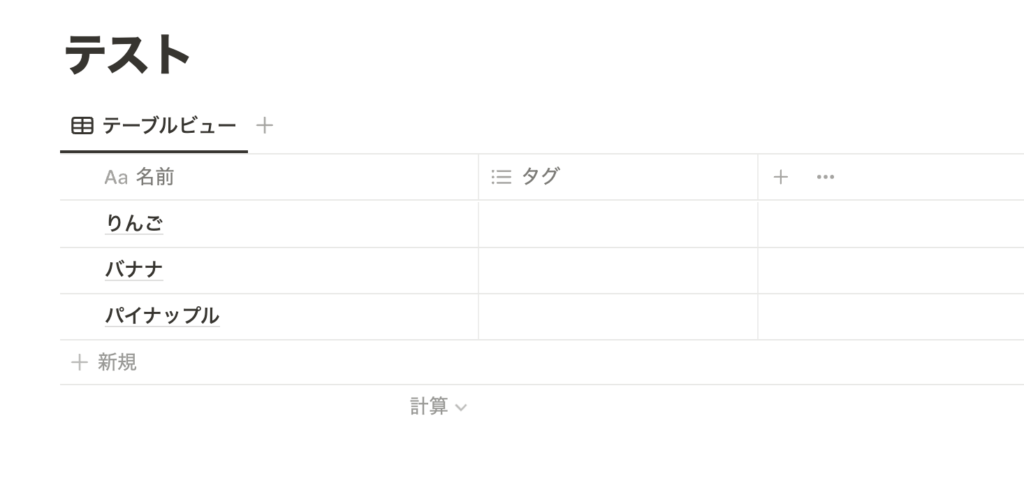Click the empty タグ cell for パイナップル
Viewport: 1024px width, 502px height.
(x=618, y=317)
